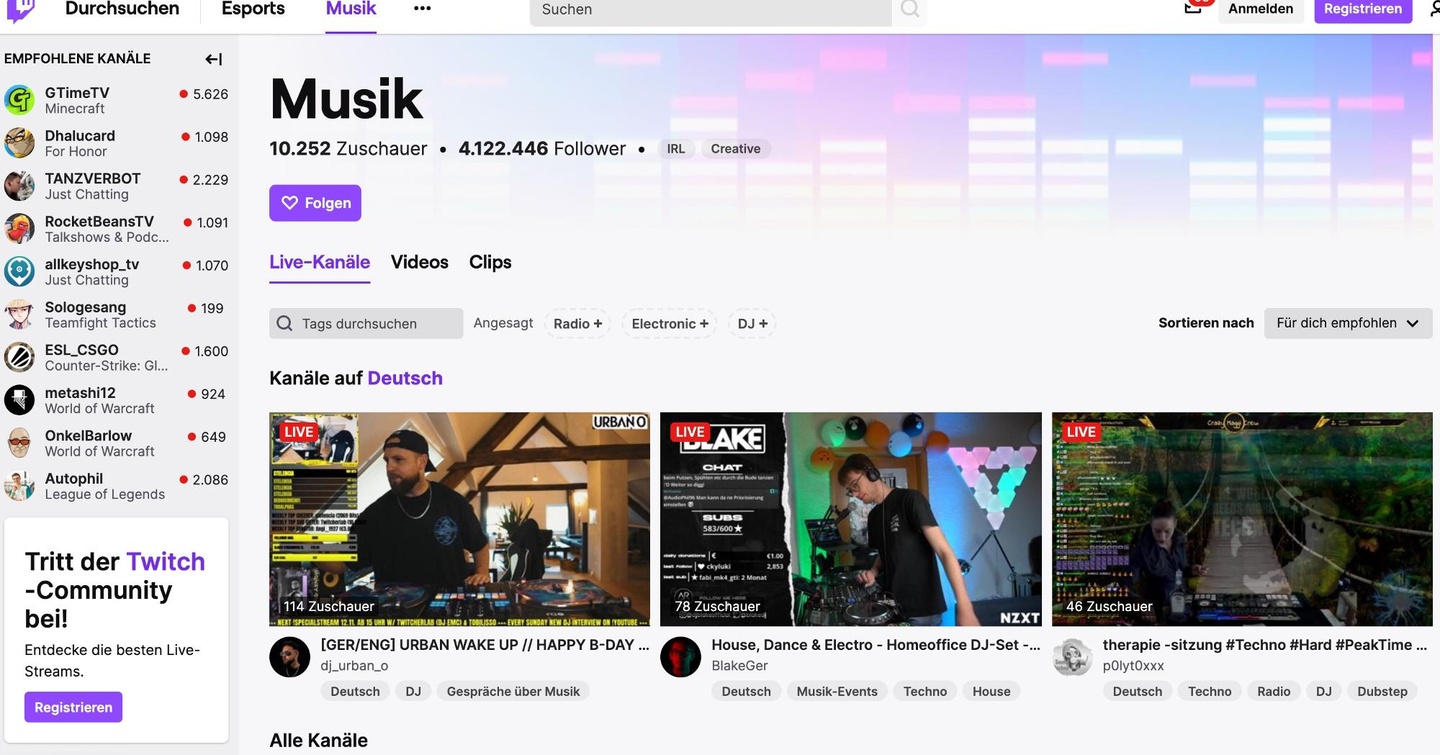Screen dimensions: 1440x755
Task: Open Autophil channel avatar
Action: 19,486
